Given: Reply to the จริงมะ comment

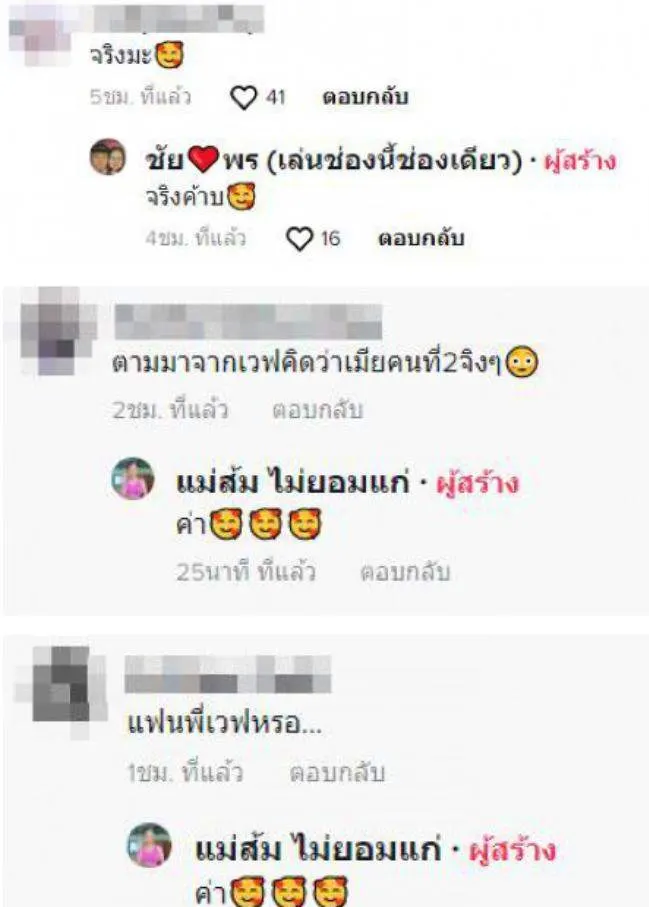Looking at the screenshot, I should (365, 97).
